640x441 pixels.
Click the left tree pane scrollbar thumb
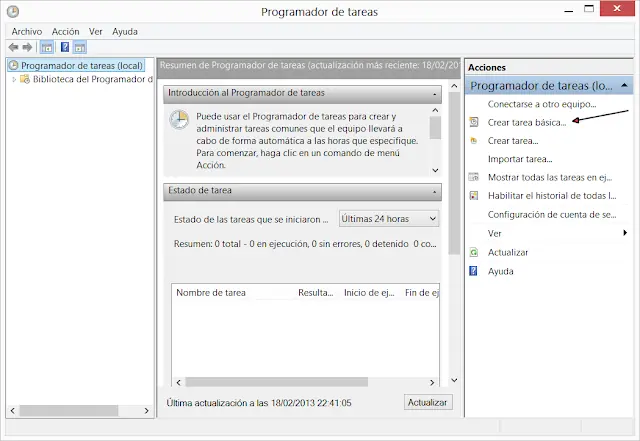(x=69, y=410)
